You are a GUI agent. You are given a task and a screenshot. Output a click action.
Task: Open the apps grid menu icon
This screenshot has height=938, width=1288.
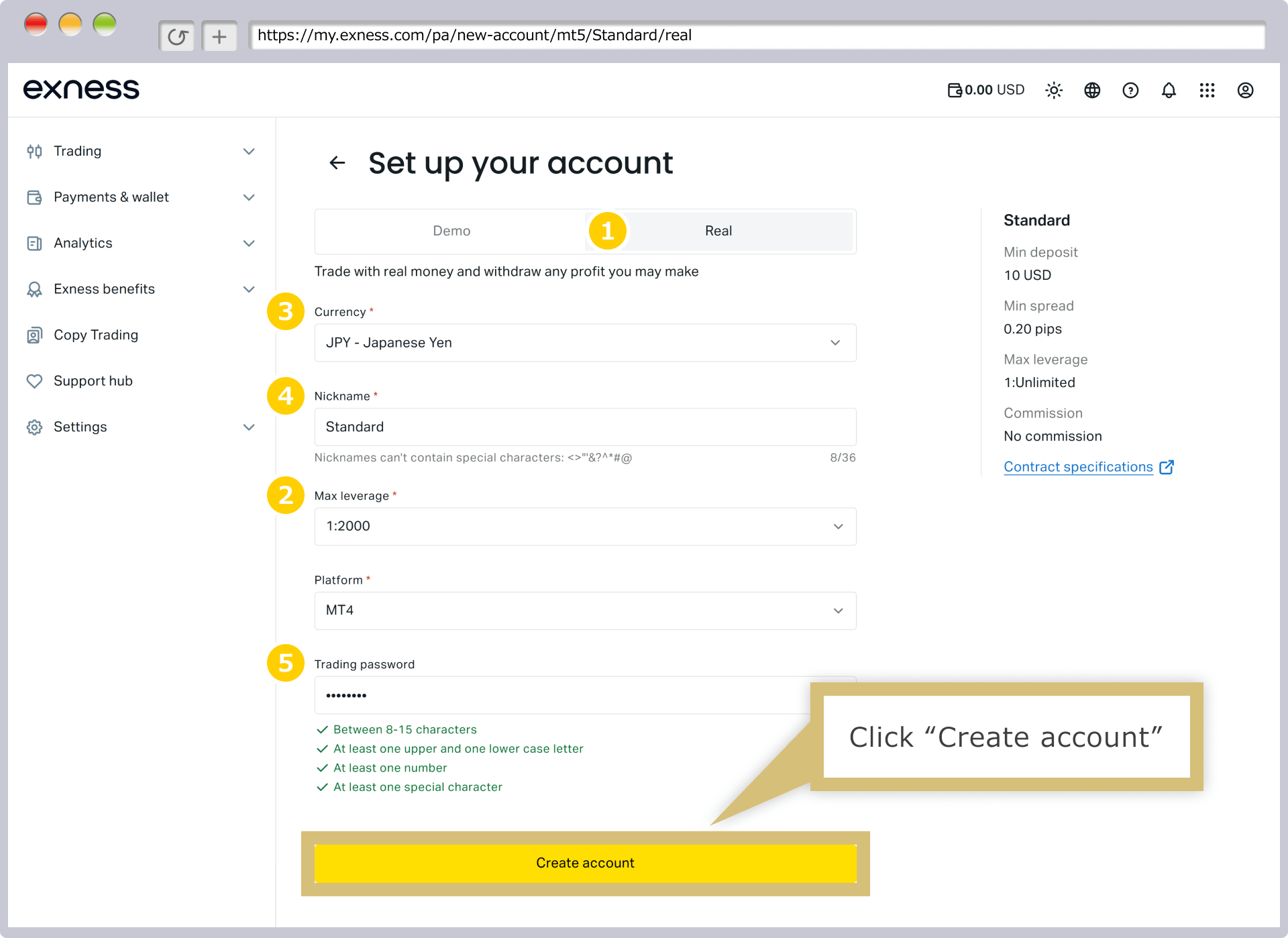pyautogui.click(x=1207, y=90)
